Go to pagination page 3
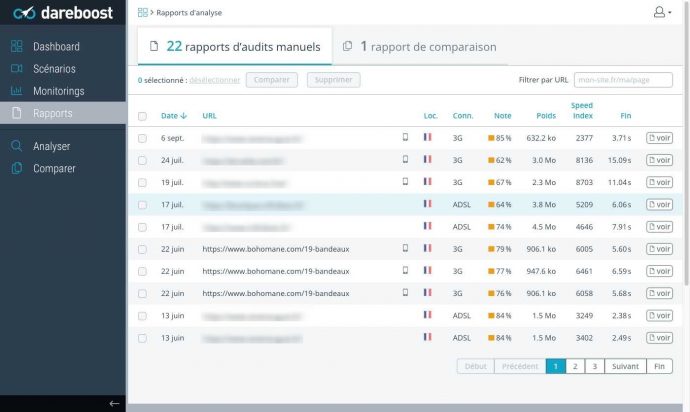 pos(595,366)
